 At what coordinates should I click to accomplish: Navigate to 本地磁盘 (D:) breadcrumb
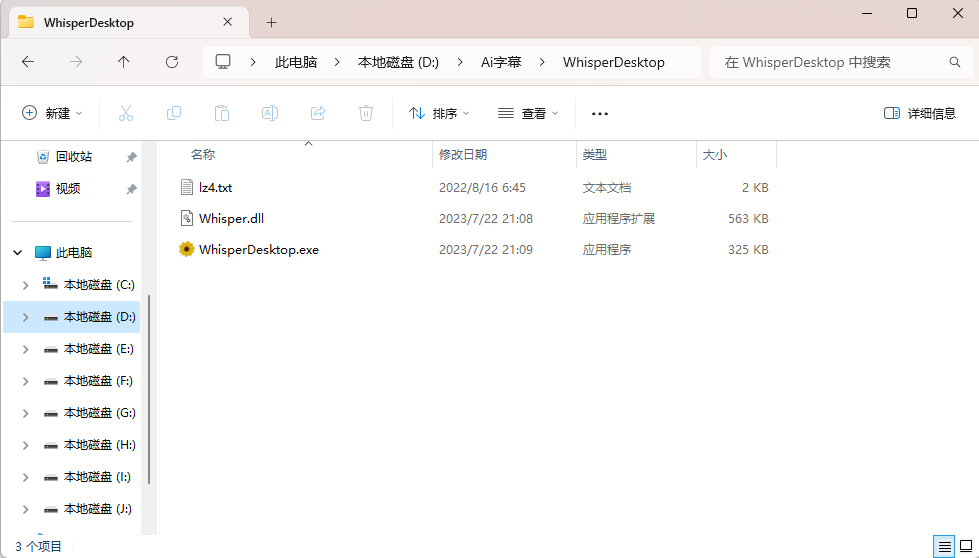[398, 62]
